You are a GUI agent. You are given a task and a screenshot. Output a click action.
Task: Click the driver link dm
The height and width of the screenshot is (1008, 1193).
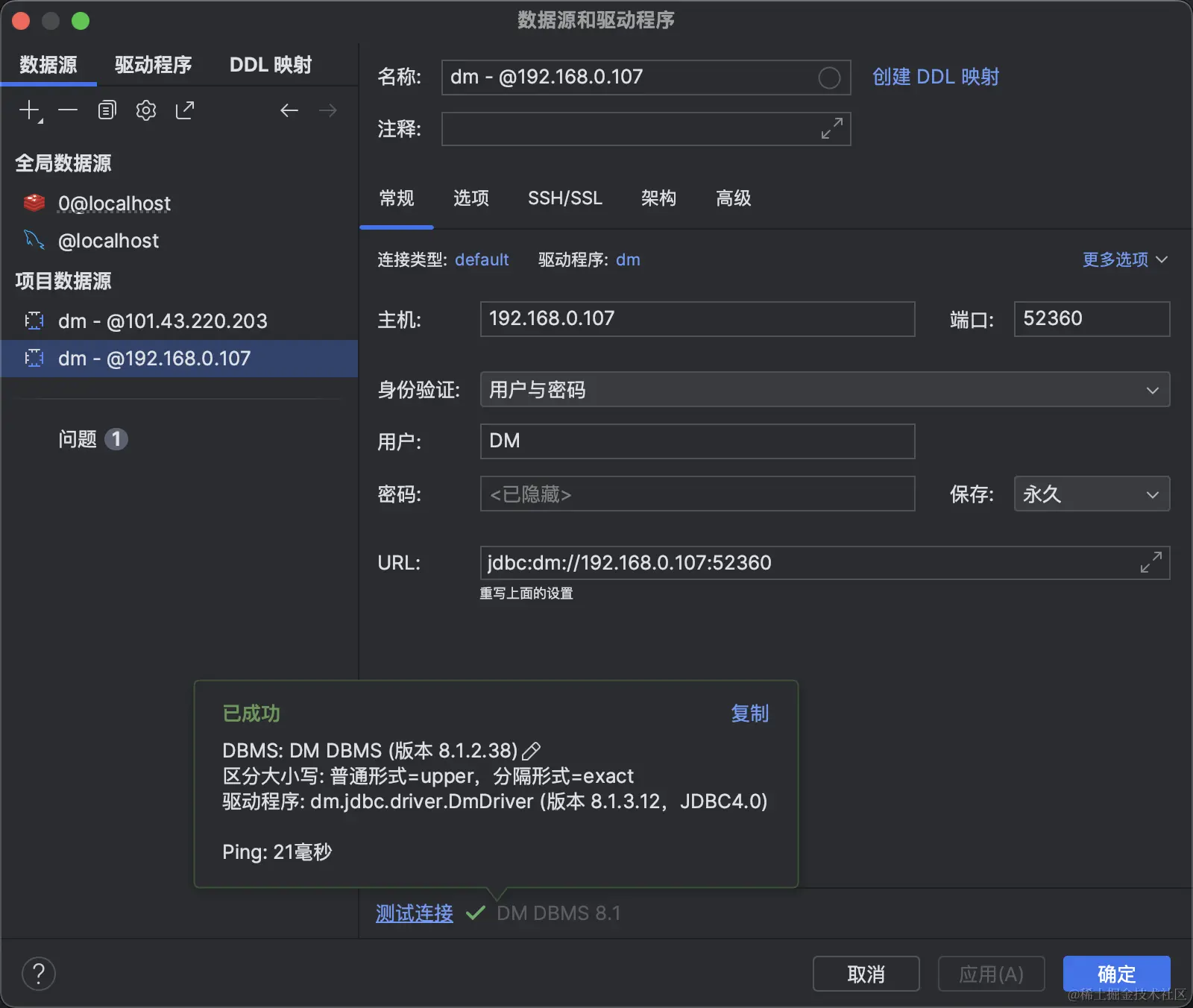point(628,259)
